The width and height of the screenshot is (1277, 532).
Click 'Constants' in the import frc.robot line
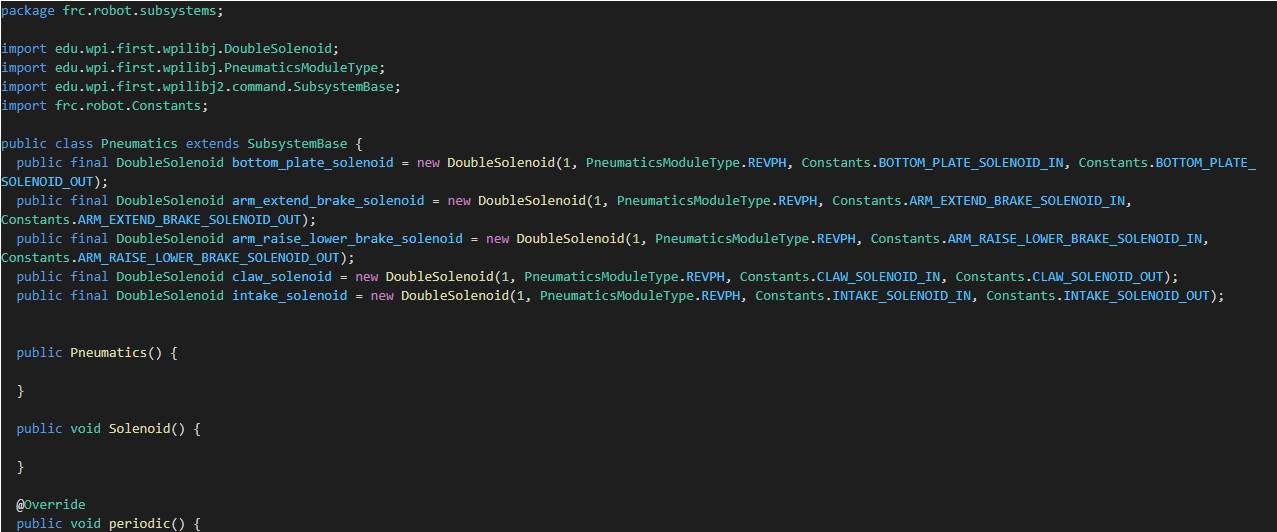166,105
